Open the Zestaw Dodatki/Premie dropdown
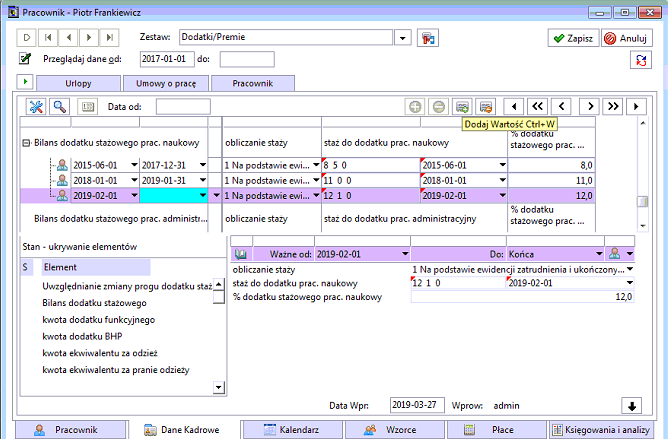 coord(402,38)
